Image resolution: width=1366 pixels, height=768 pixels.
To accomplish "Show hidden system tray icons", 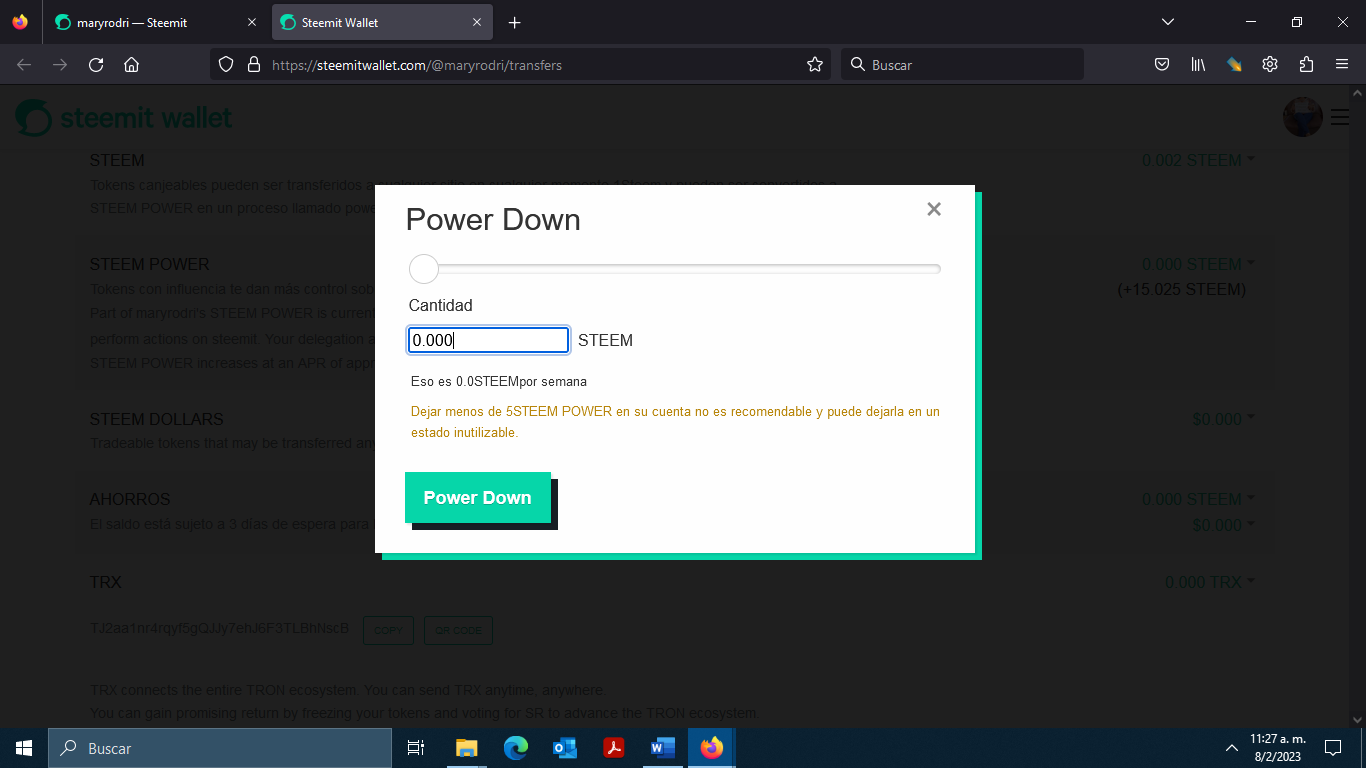I will point(1232,748).
